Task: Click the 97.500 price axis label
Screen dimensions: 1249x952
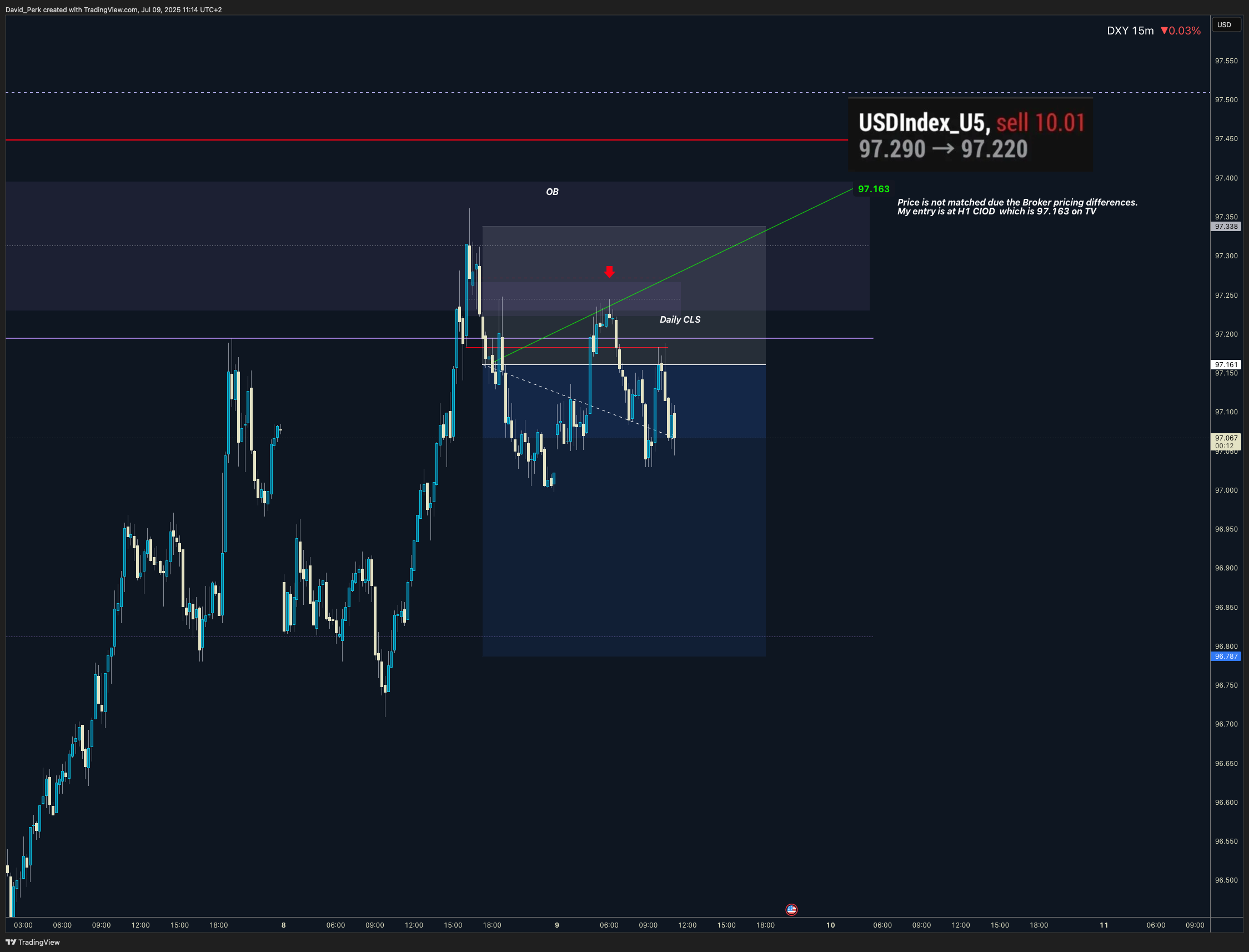Action: (x=1226, y=100)
